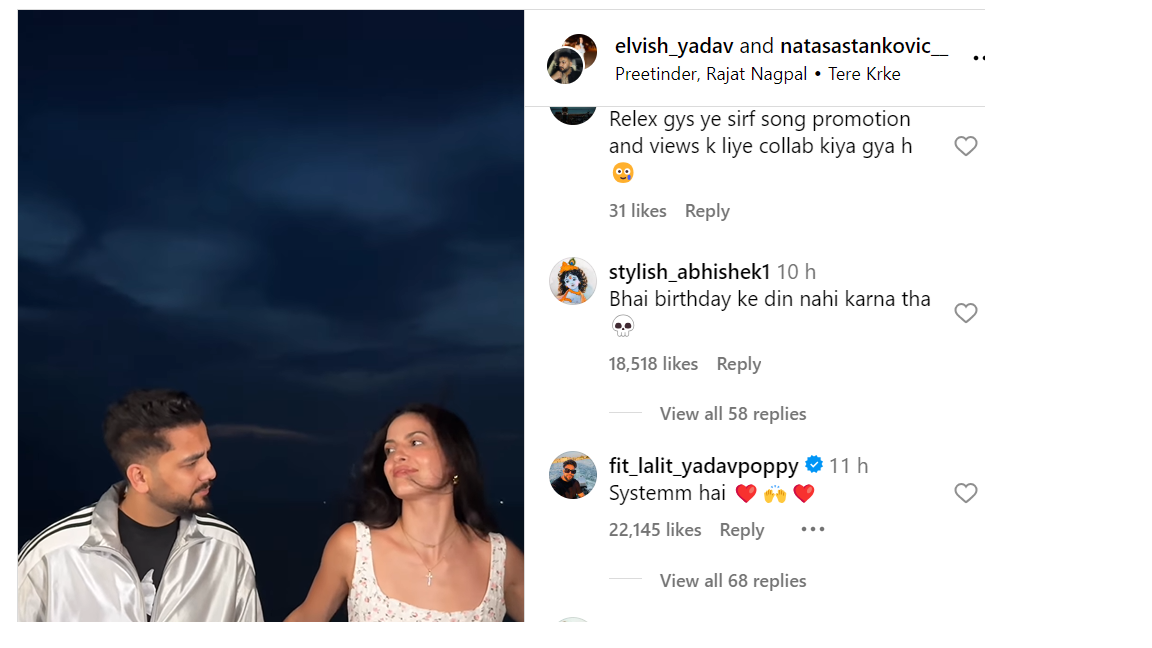This screenshot has width=1152, height=648.
Task: Reply to the 'Relex gys' comment
Action: [x=707, y=211]
